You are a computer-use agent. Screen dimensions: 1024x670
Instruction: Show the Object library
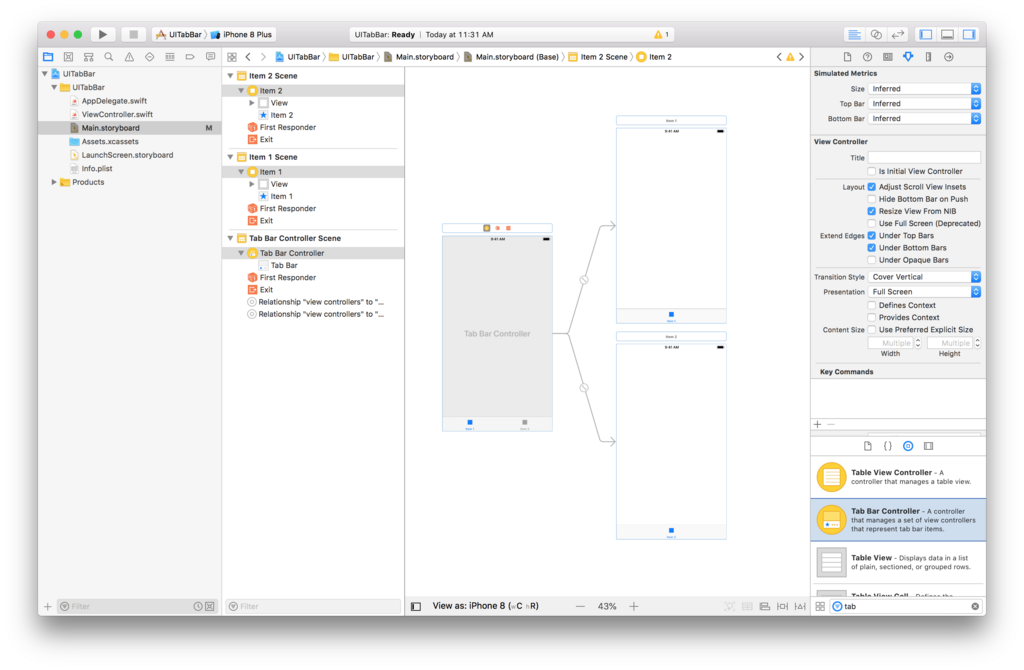[908, 446]
